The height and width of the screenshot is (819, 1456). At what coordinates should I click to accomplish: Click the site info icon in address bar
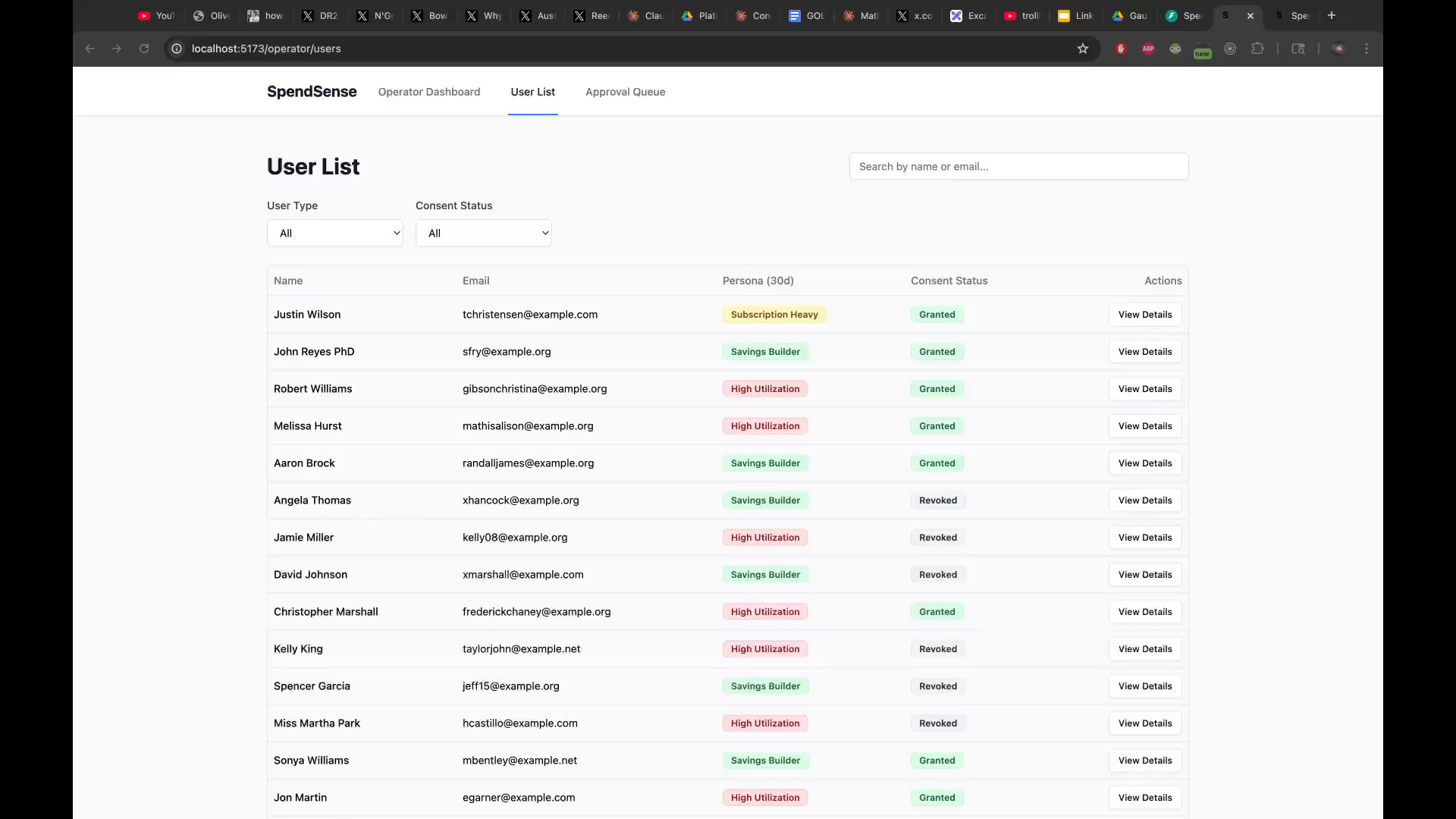177,49
